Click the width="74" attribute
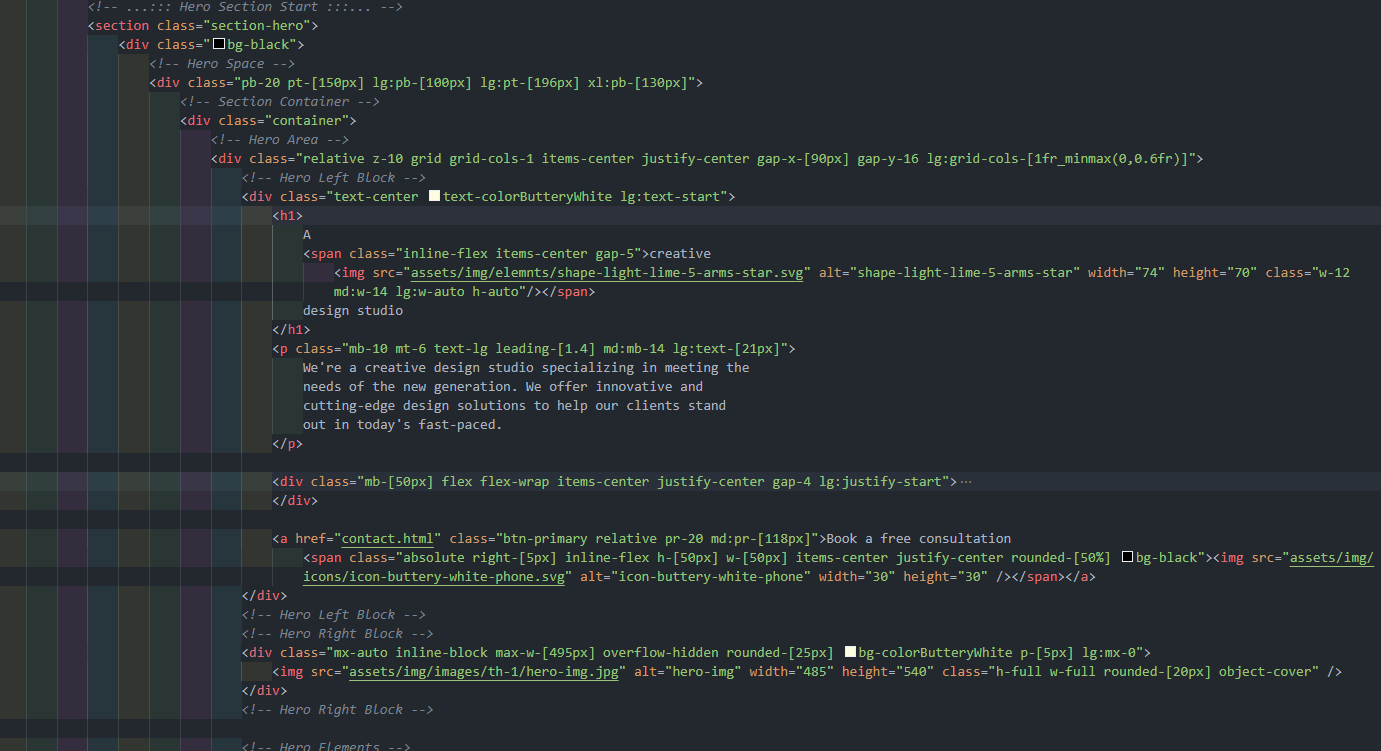This screenshot has height=751, width=1381. click(x=1127, y=273)
